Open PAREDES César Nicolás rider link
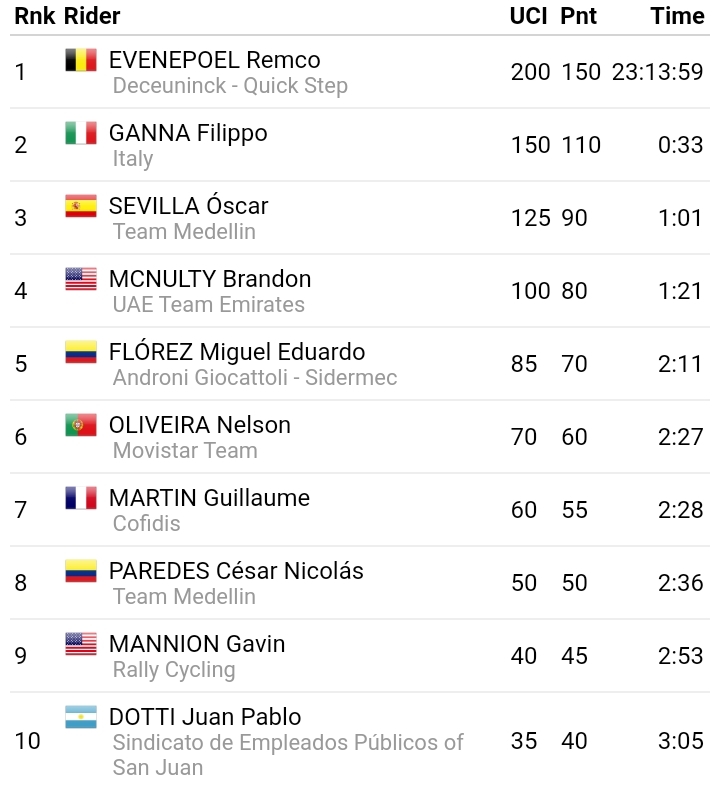This screenshot has height=789, width=720. click(236, 571)
